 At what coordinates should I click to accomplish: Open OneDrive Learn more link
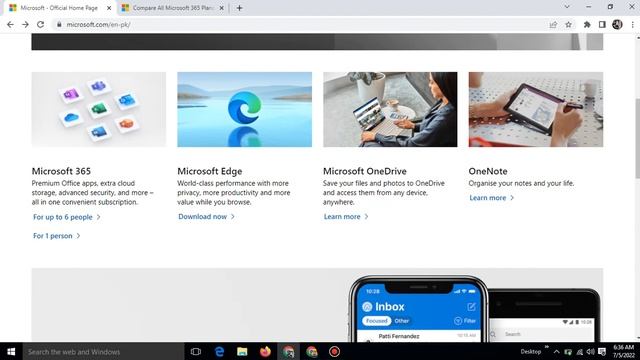pyautogui.click(x=346, y=217)
